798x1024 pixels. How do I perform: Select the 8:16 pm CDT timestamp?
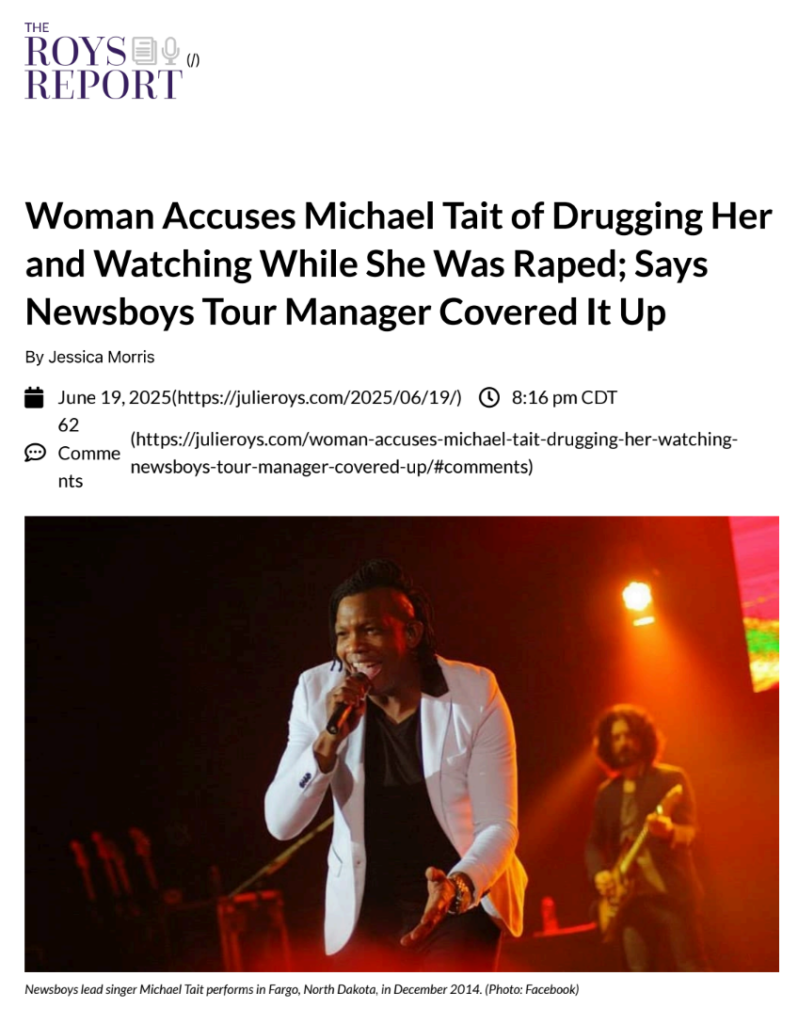point(564,397)
